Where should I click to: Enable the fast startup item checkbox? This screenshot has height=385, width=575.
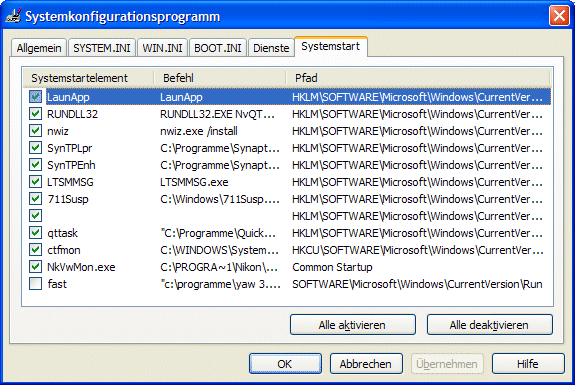pos(36,284)
